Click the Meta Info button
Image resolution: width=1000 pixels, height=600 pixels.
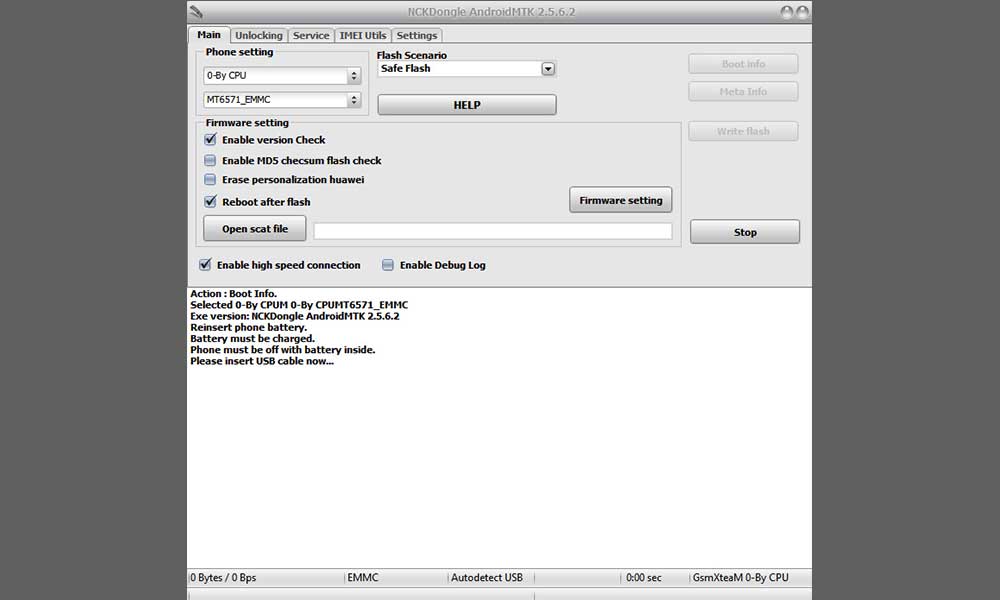[x=743, y=91]
